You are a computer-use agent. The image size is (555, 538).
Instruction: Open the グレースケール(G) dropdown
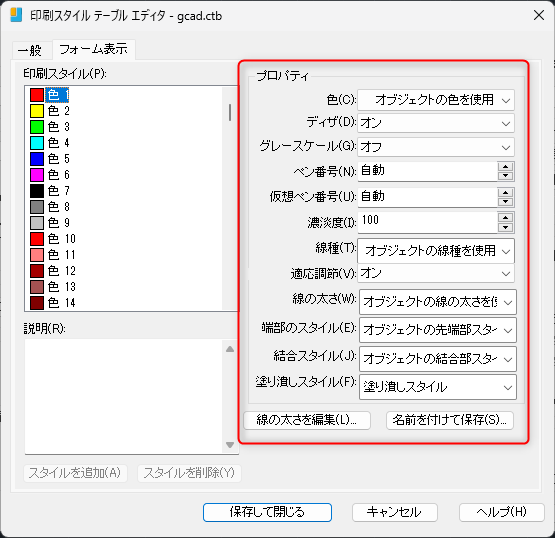coord(436,147)
